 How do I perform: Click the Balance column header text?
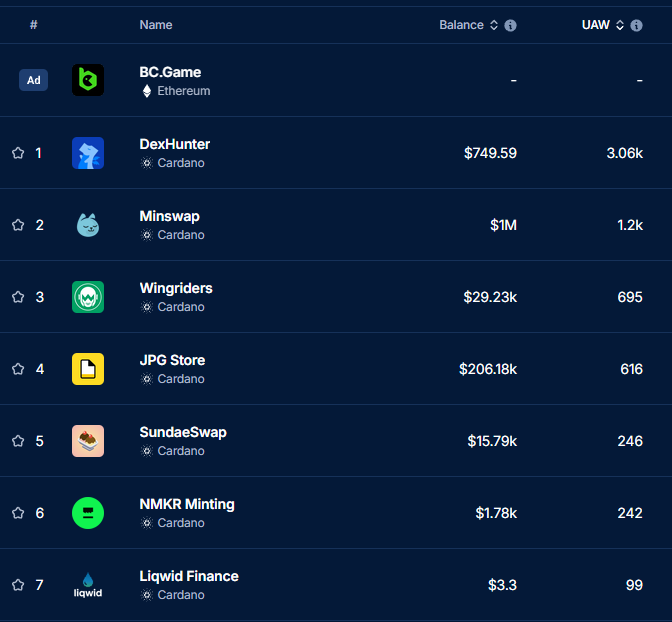point(461,25)
